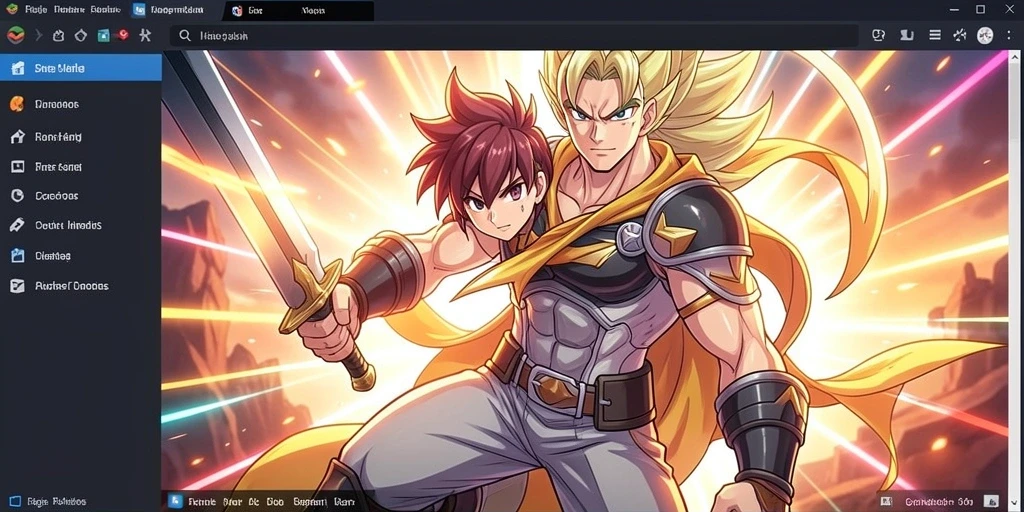Screen dimensions: 1024x512
Task: Click the red badge toolbar icon
Action: click(122, 35)
